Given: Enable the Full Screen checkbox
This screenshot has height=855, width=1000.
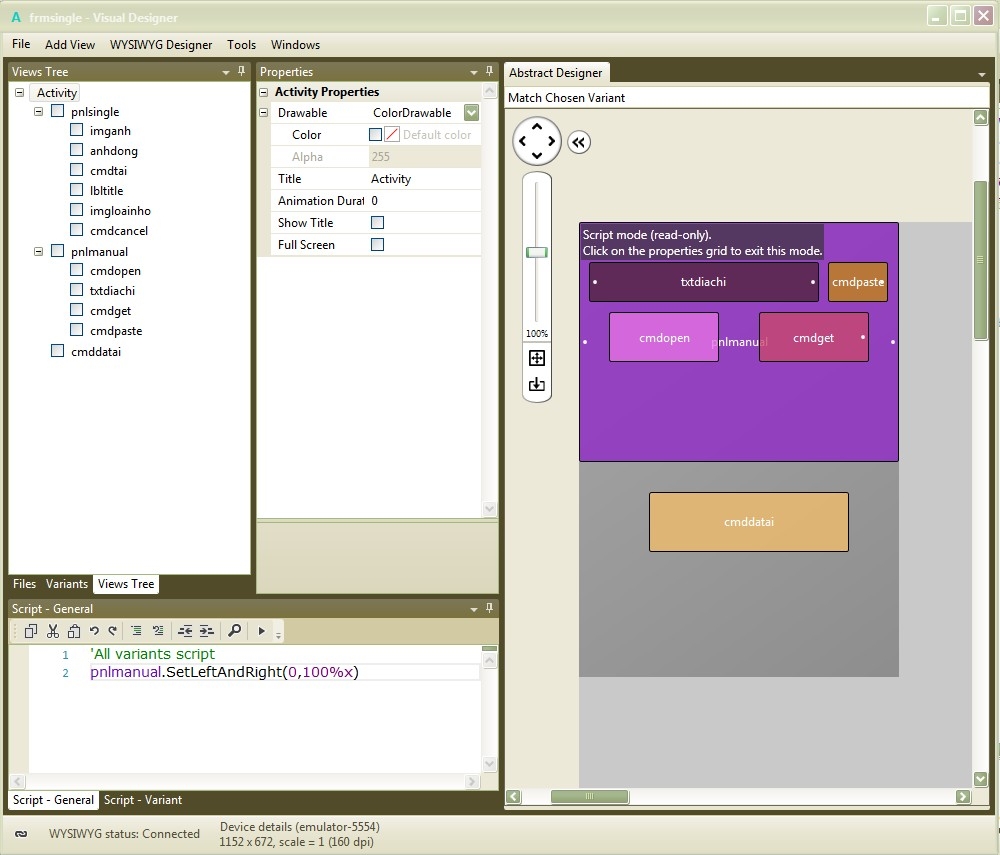Looking at the screenshot, I should 377,245.
